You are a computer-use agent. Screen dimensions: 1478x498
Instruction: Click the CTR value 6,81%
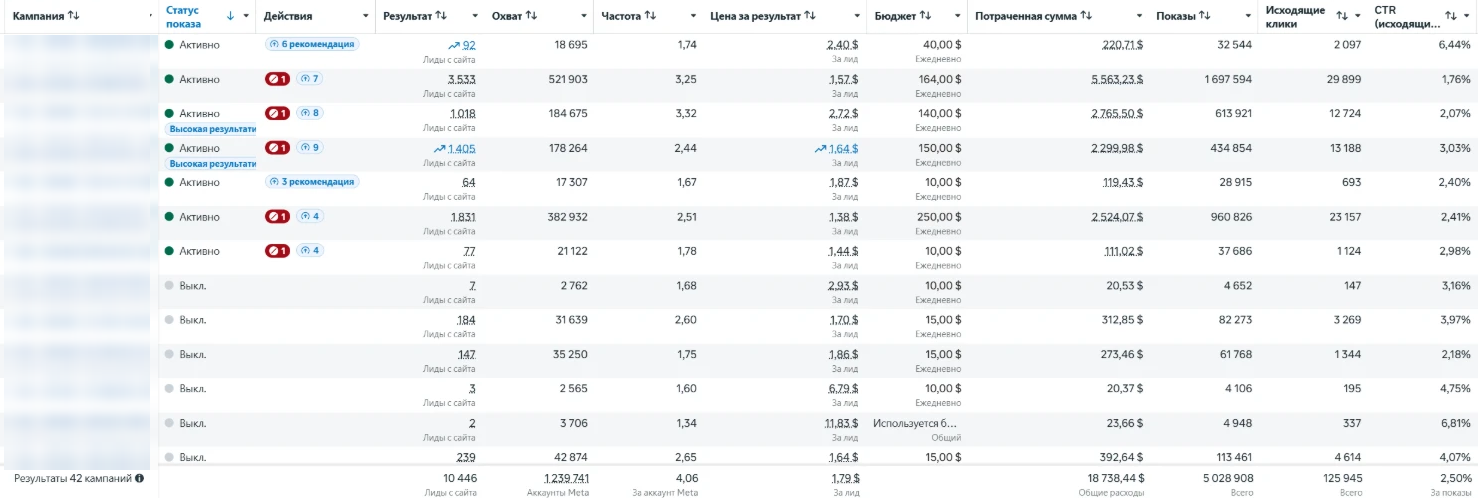point(1455,423)
